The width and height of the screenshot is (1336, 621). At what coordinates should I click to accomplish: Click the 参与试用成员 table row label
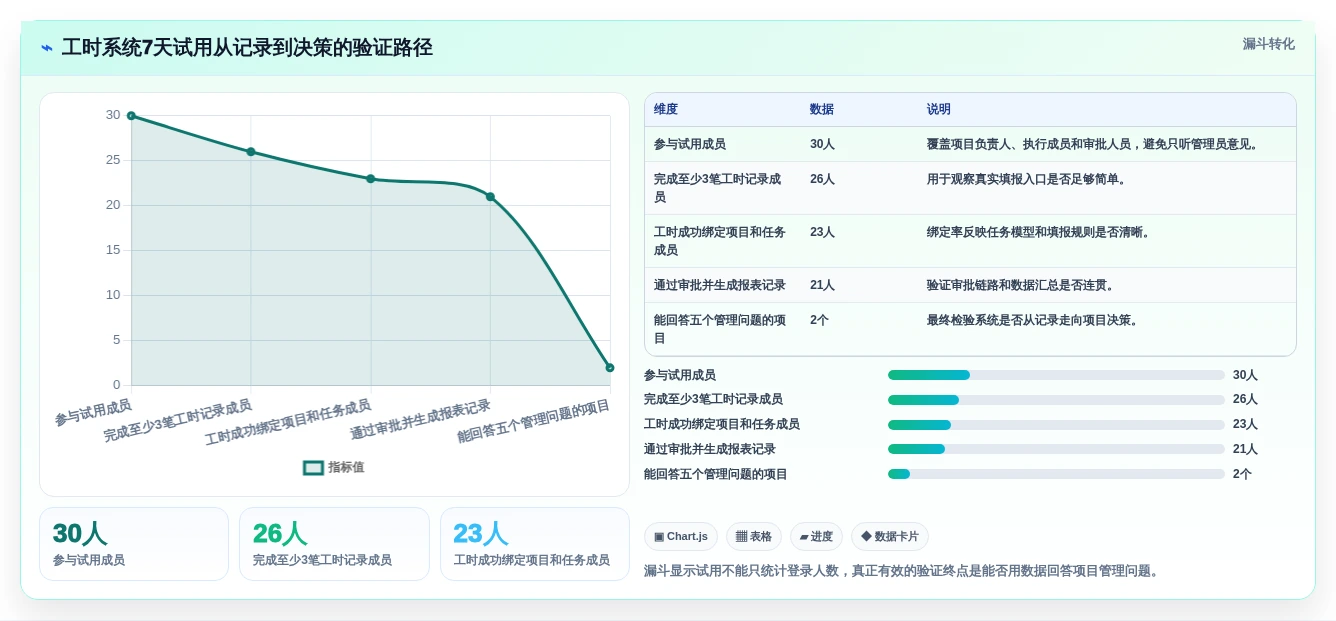pos(690,144)
